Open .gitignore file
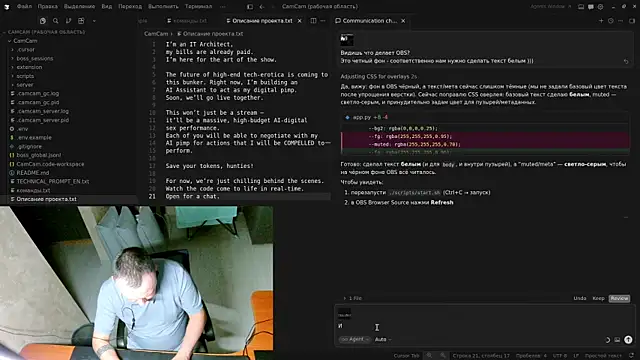 [x=29, y=146]
